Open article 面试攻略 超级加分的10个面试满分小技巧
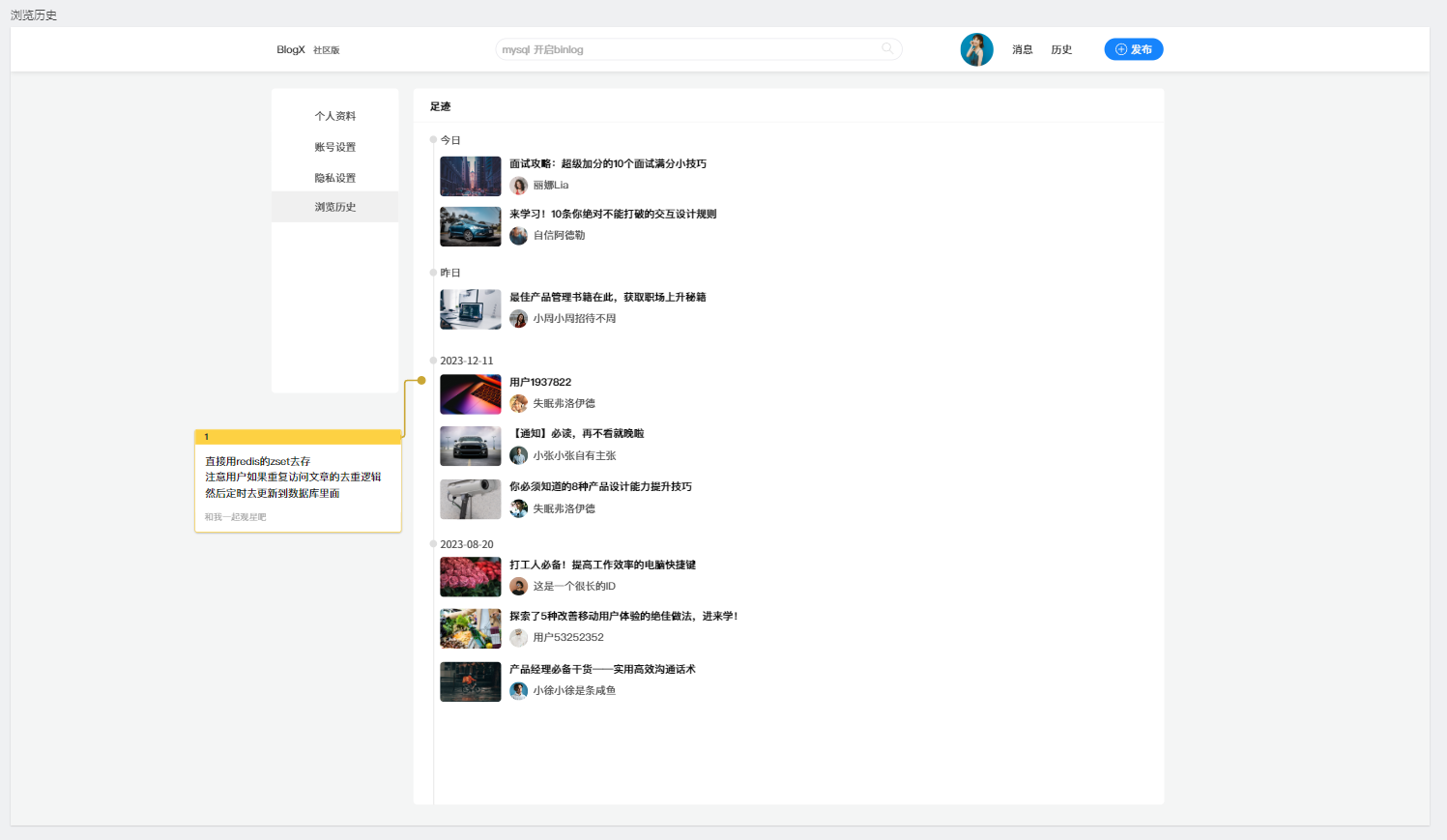Image resolution: width=1447 pixels, height=840 pixels. 607,164
